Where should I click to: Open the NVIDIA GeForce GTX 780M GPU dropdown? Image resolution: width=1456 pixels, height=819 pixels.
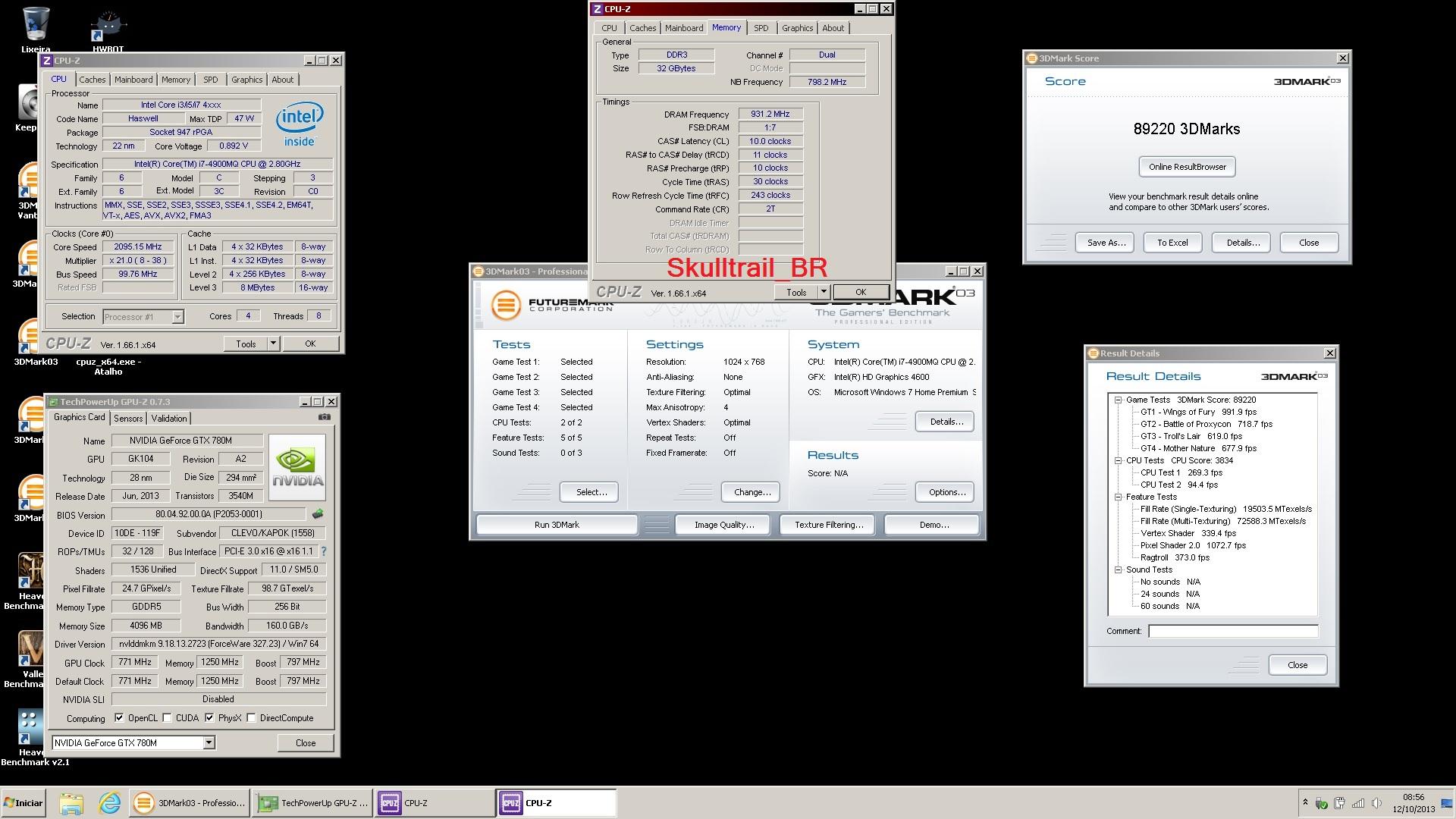point(209,743)
